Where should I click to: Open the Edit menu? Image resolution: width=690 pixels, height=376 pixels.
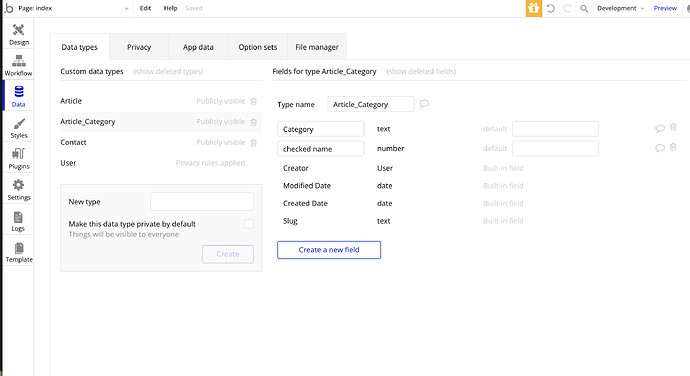click(x=145, y=8)
